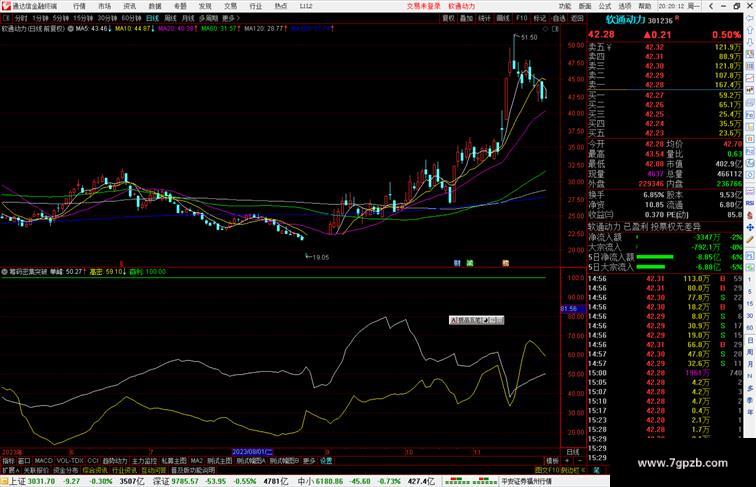Image resolution: width=756 pixels, height=487 pixels.
Task: Click the blue up-arrow icon in right sidebar
Action: 750,30
